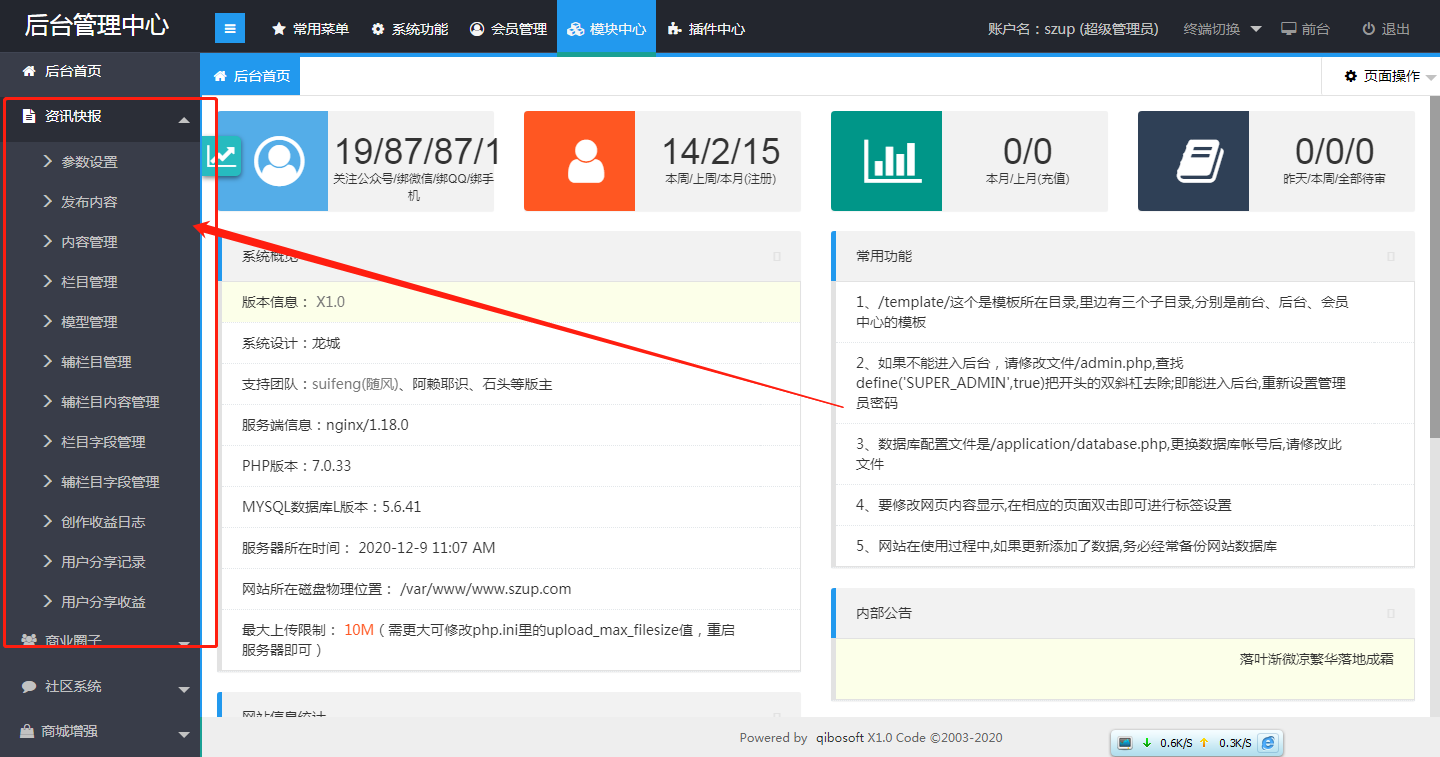Click the page vertical scrollbar
Image resolution: width=1440 pixels, height=757 pixels.
pos(1434,300)
